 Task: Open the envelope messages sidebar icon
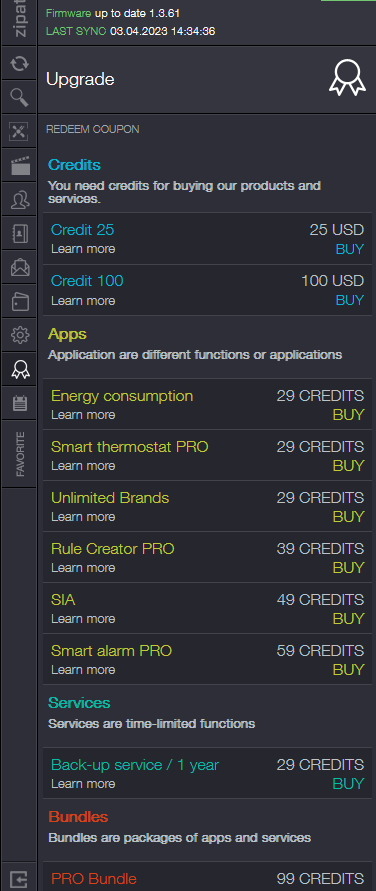pyautogui.click(x=19, y=268)
